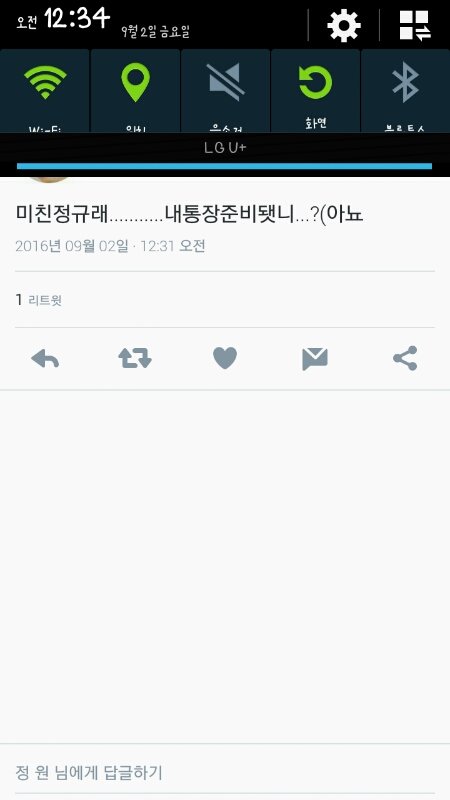Toggle screen rotation (화면) setting
This screenshot has width=450, height=800.
tap(315, 91)
